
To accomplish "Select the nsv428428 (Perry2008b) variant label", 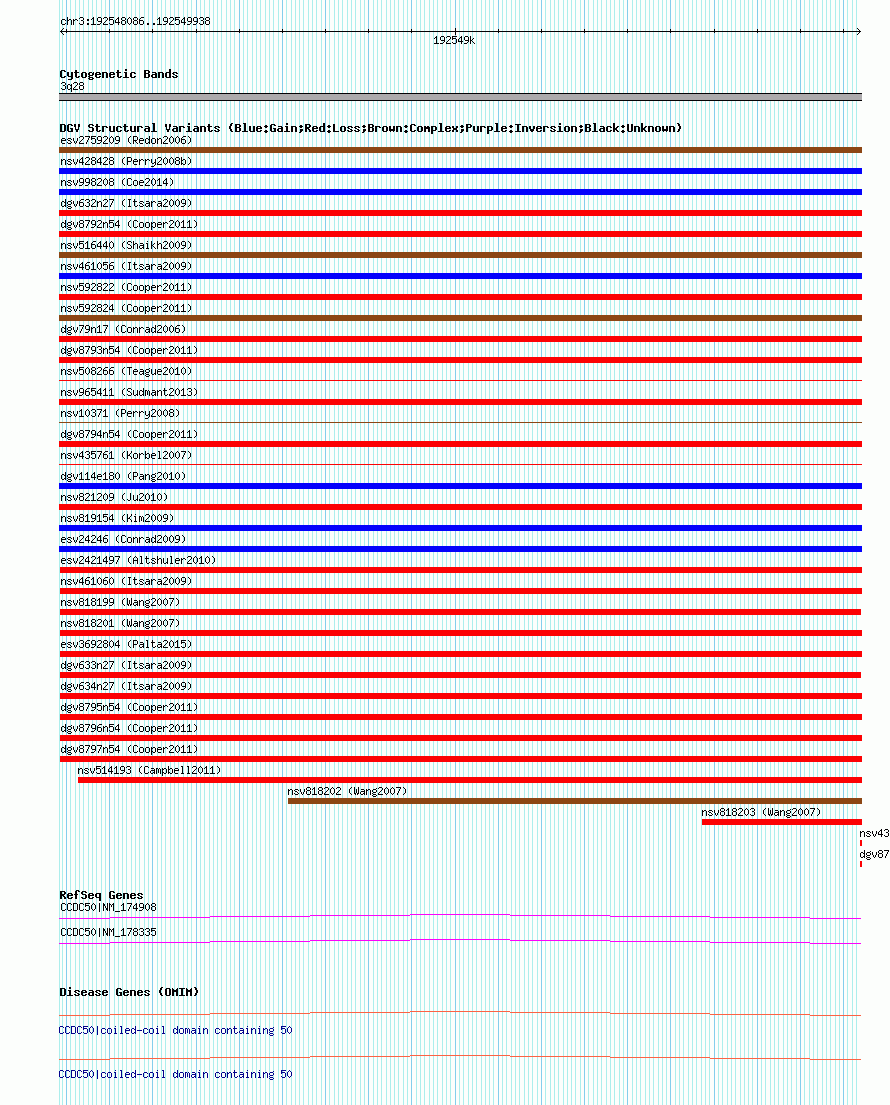I will click(x=126, y=161).
